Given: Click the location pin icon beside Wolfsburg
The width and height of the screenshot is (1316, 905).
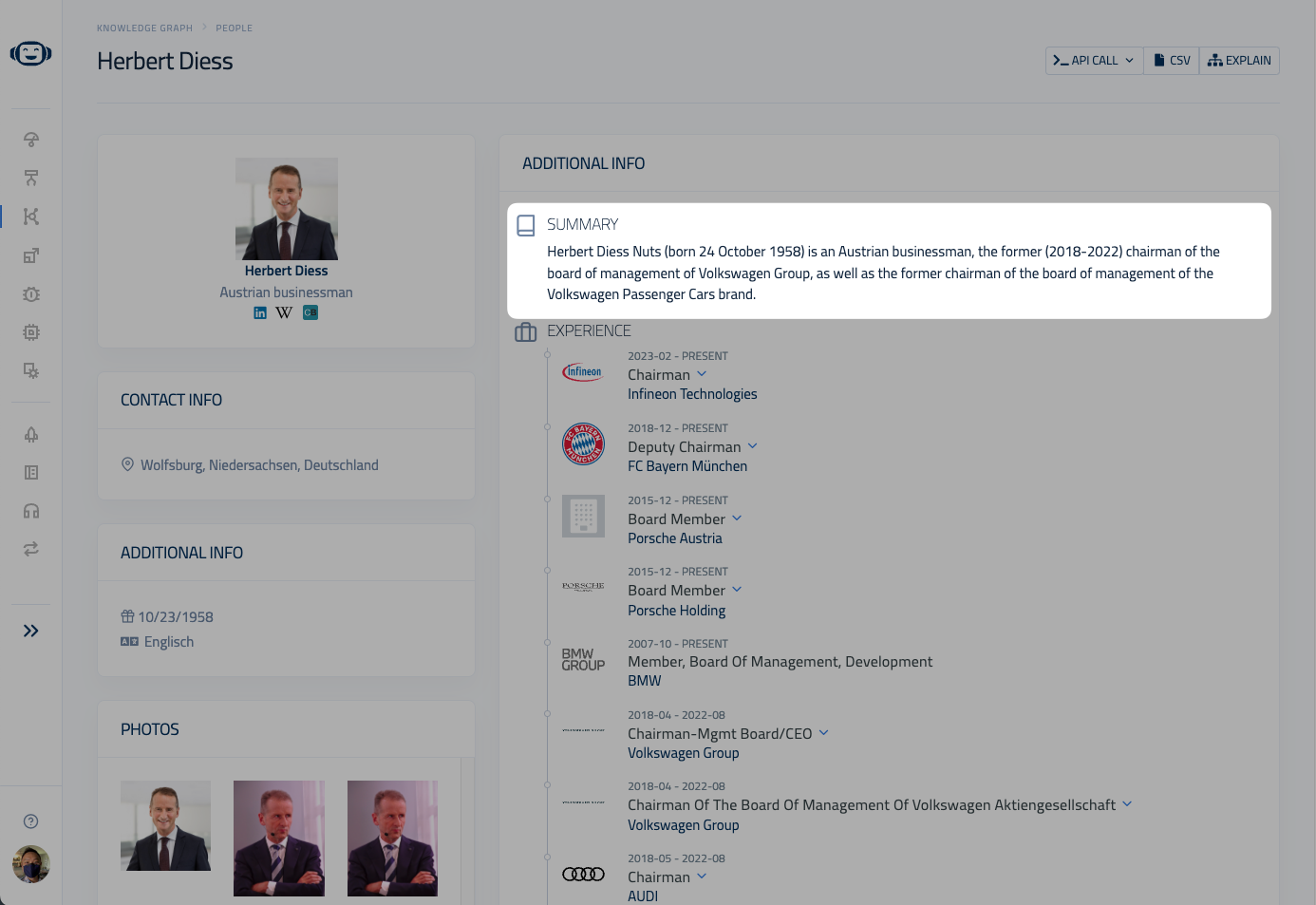Looking at the screenshot, I should pos(127,464).
